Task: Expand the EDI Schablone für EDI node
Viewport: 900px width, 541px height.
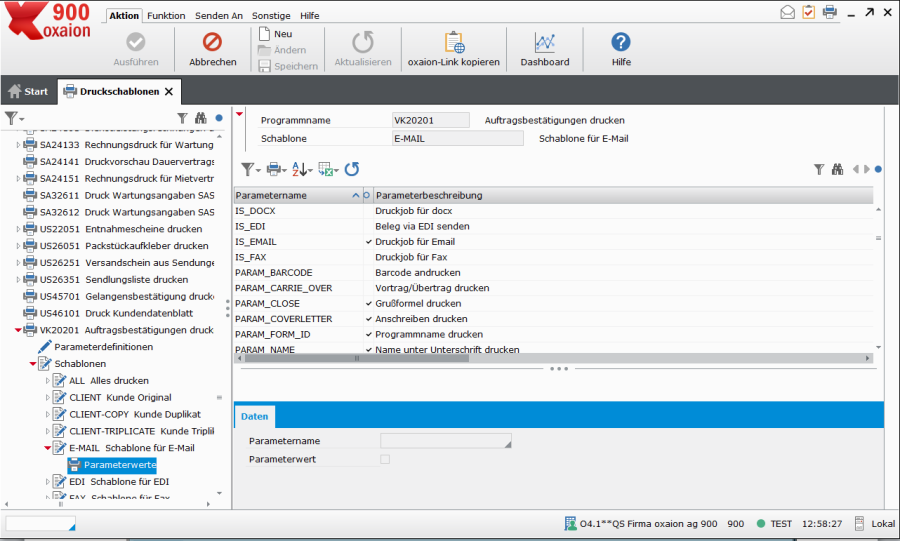Action: [x=48, y=482]
